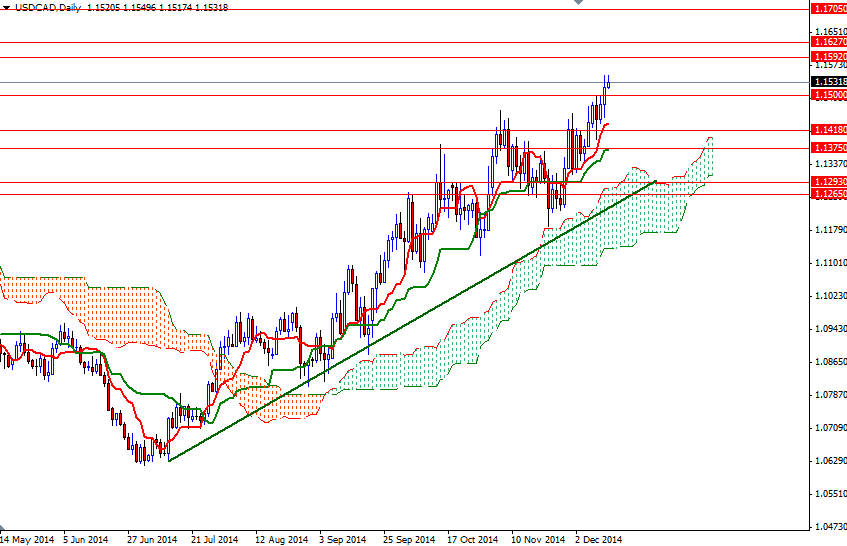The width and height of the screenshot is (847, 546).
Task: Click the 1.05510 price scale value
Action: click(x=831, y=494)
